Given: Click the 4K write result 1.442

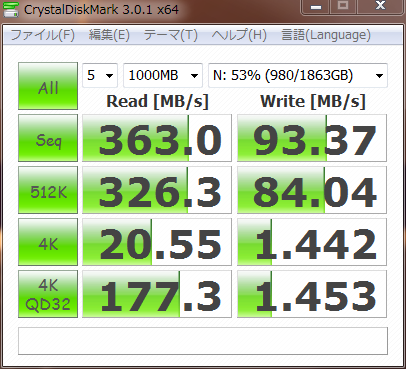Looking at the screenshot, I should (x=312, y=242).
